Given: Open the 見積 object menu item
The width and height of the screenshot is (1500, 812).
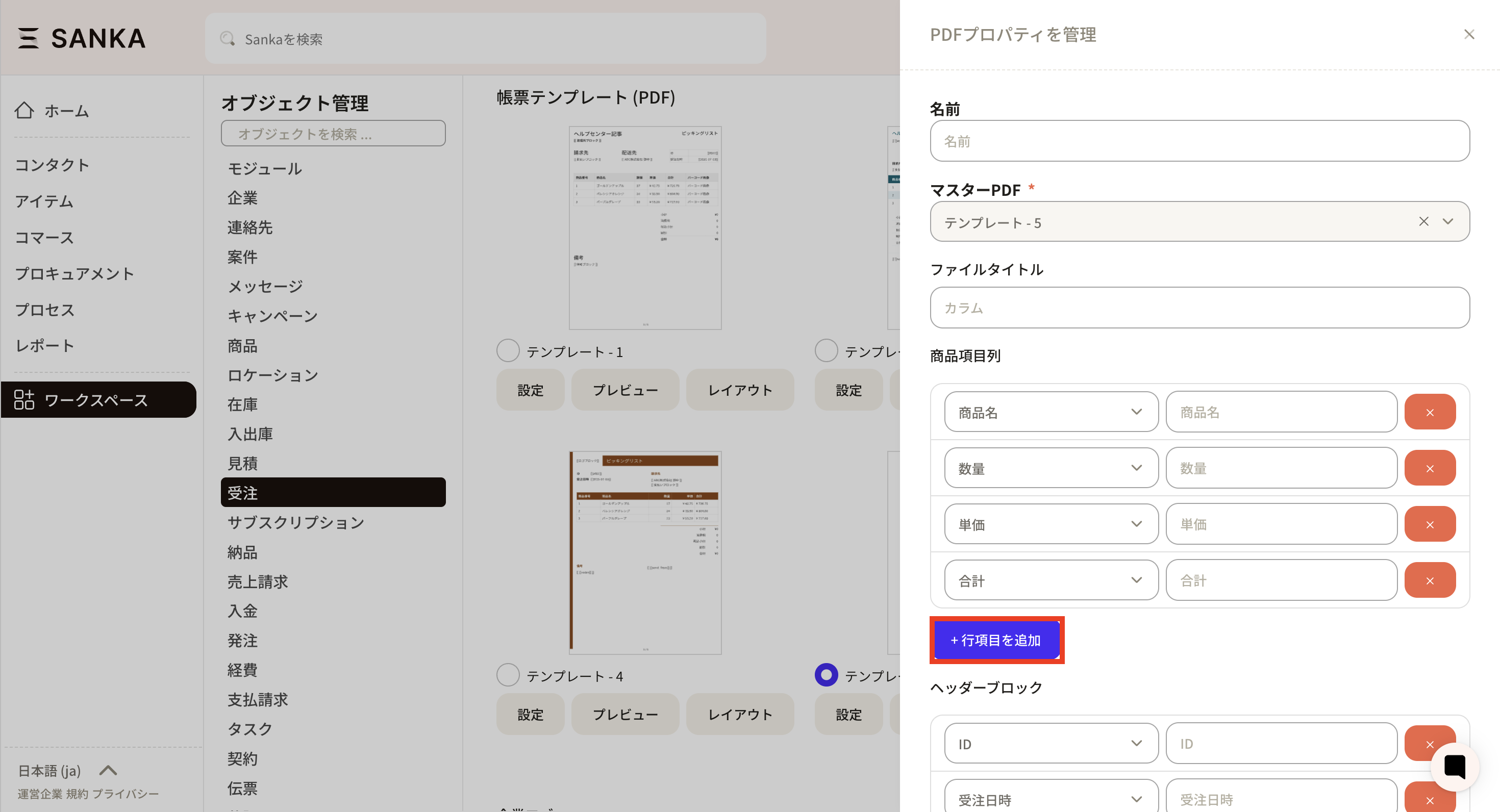Looking at the screenshot, I should [243, 463].
